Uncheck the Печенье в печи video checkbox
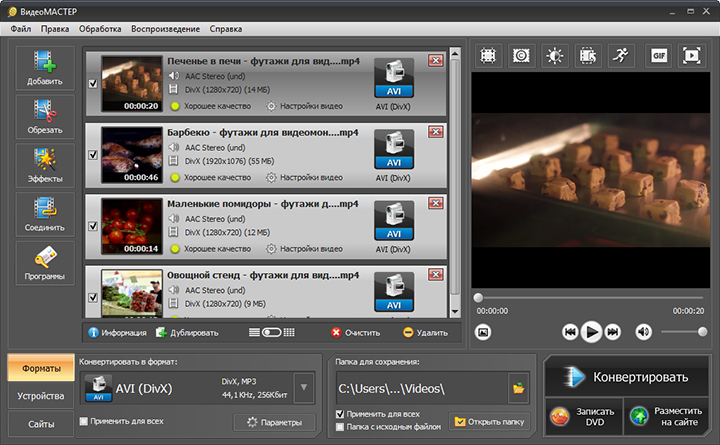 (93, 84)
